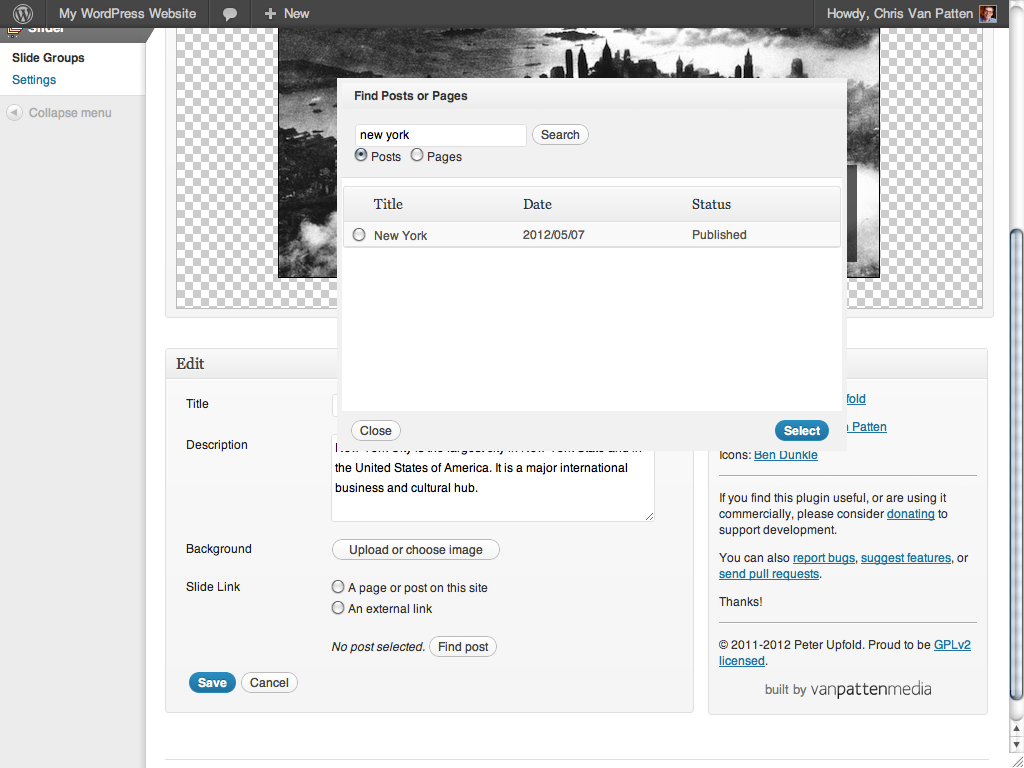Click the Slider menu icon in sidebar

tap(13, 31)
